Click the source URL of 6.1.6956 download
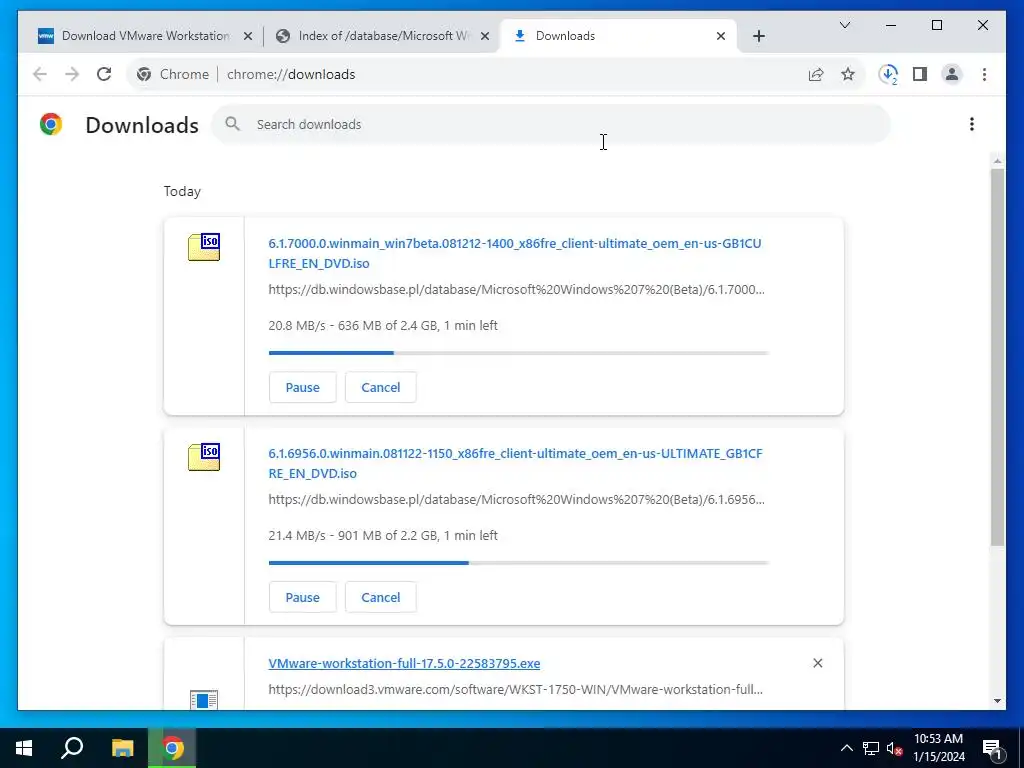 point(516,500)
